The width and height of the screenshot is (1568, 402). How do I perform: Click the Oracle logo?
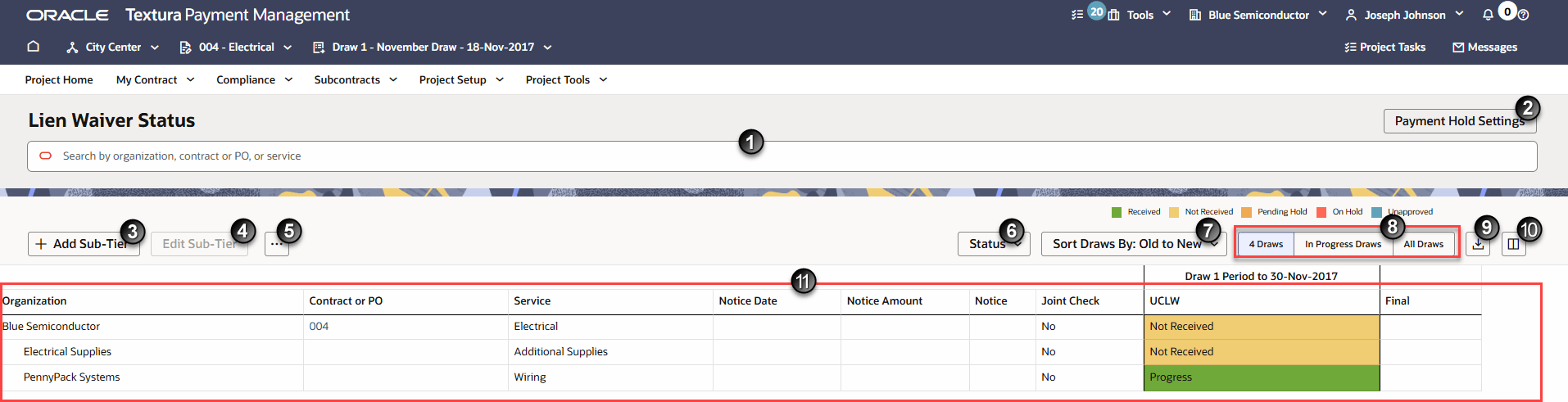67,15
